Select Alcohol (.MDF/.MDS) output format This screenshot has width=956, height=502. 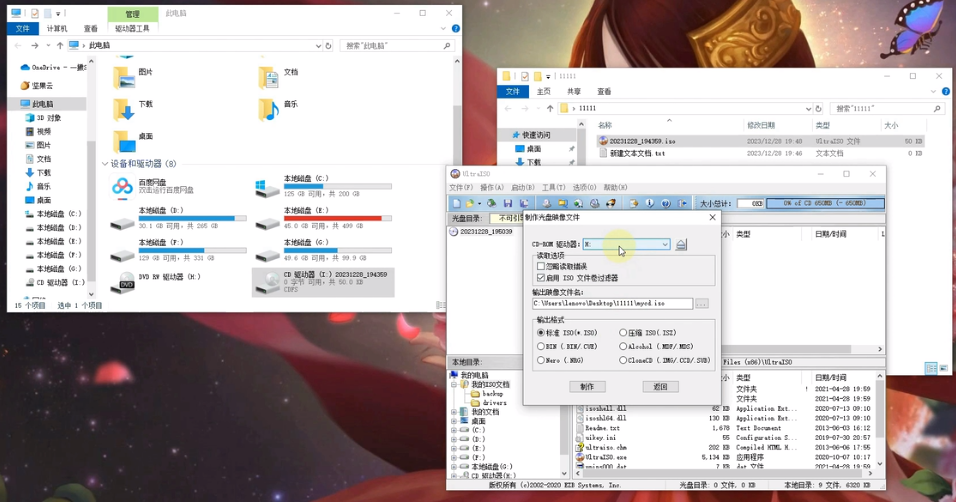pyautogui.click(x=622, y=346)
